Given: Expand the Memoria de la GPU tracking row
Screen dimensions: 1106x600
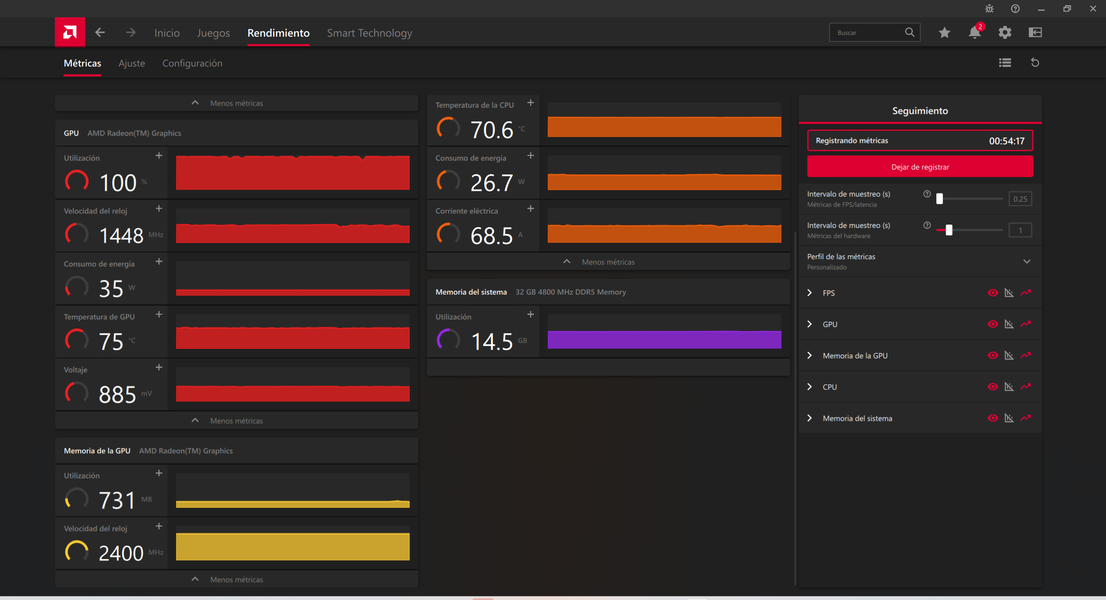Looking at the screenshot, I should [810, 356].
